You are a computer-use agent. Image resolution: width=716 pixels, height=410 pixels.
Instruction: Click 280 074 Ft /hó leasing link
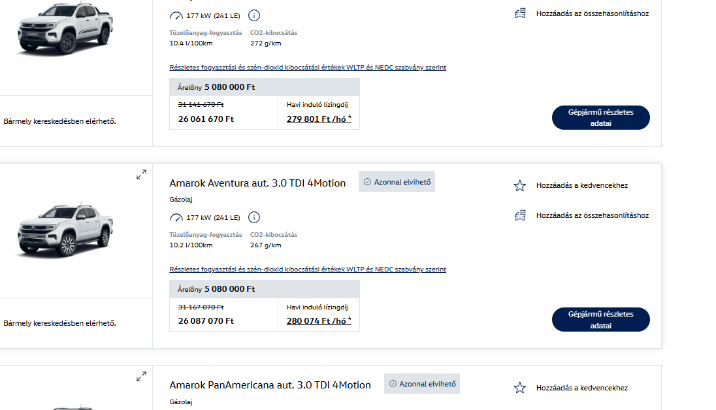click(x=319, y=321)
